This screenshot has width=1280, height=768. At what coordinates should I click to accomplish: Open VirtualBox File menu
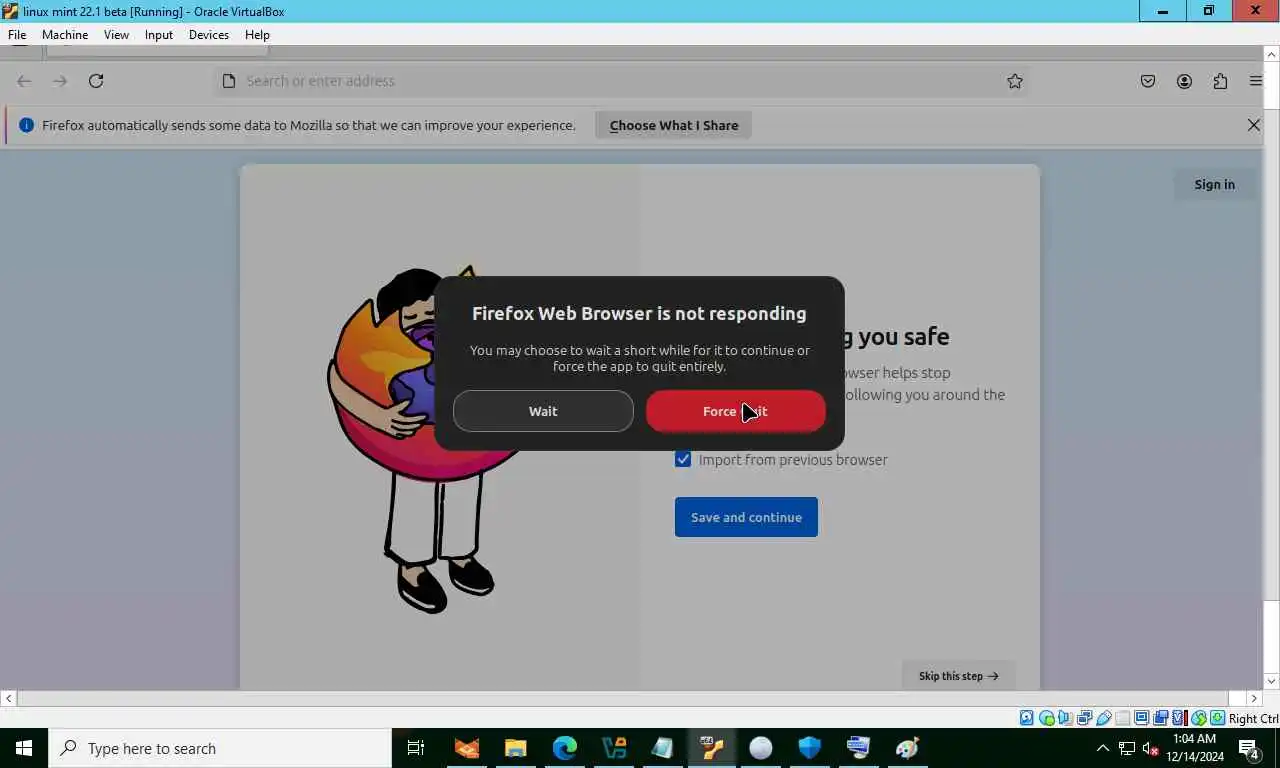pos(17,34)
